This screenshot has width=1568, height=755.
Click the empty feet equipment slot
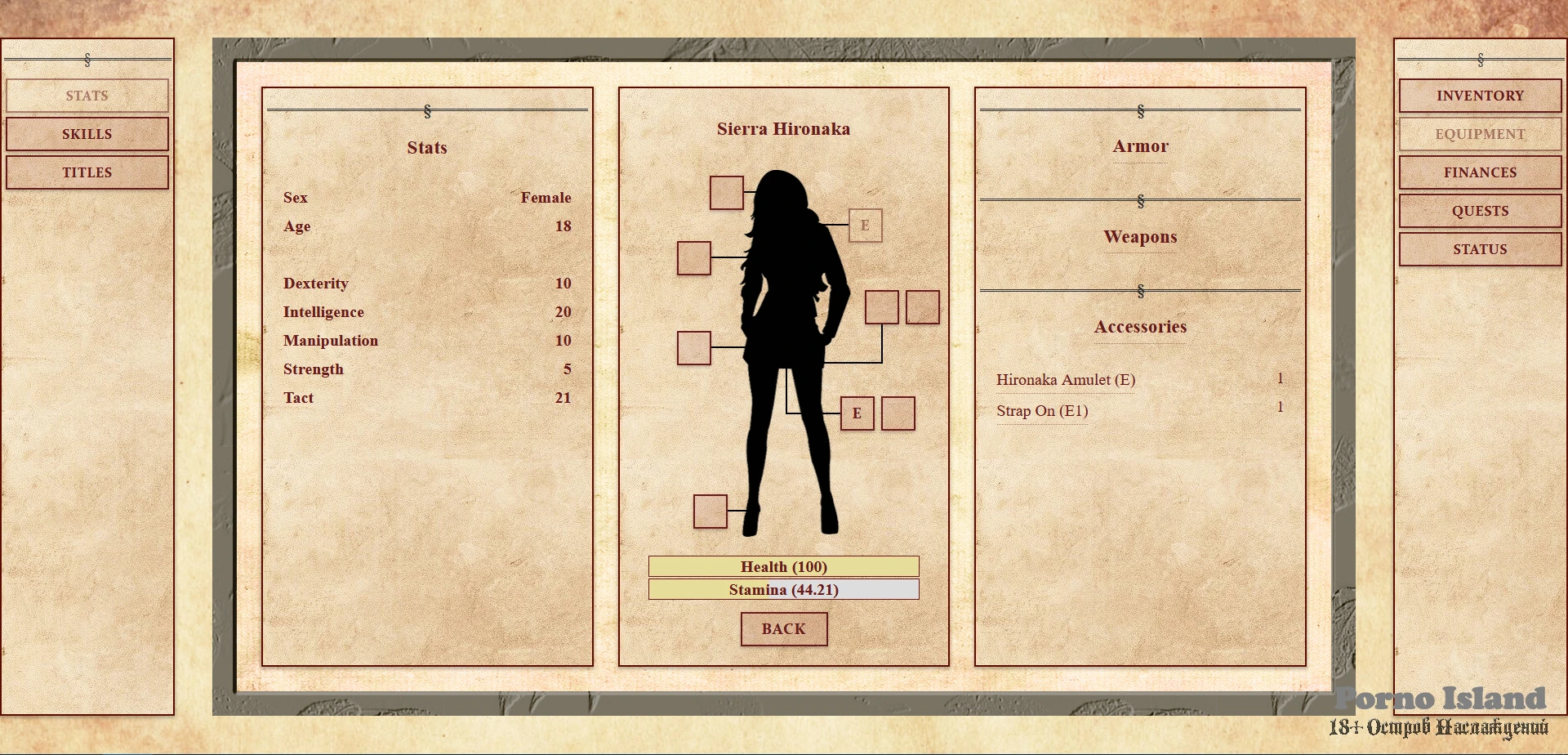click(710, 512)
